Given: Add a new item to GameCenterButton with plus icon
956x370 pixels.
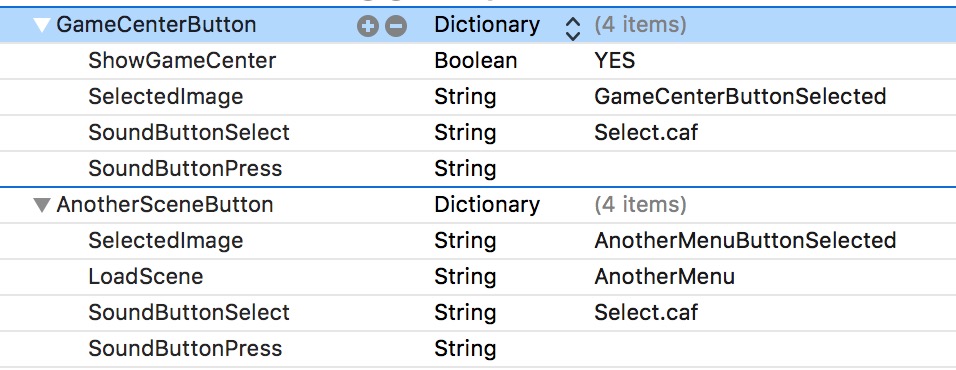Looking at the screenshot, I should coord(368,26).
